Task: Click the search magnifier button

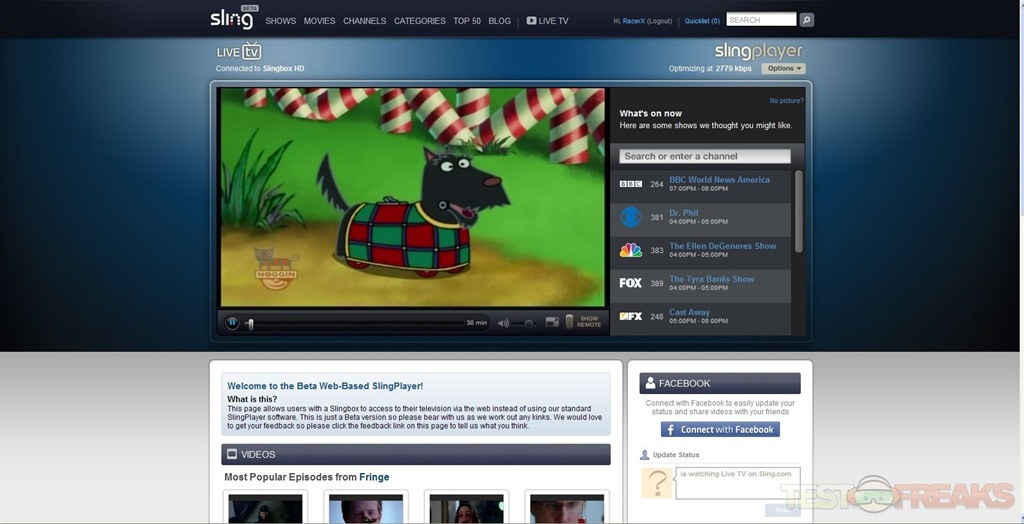Action: (x=807, y=20)
